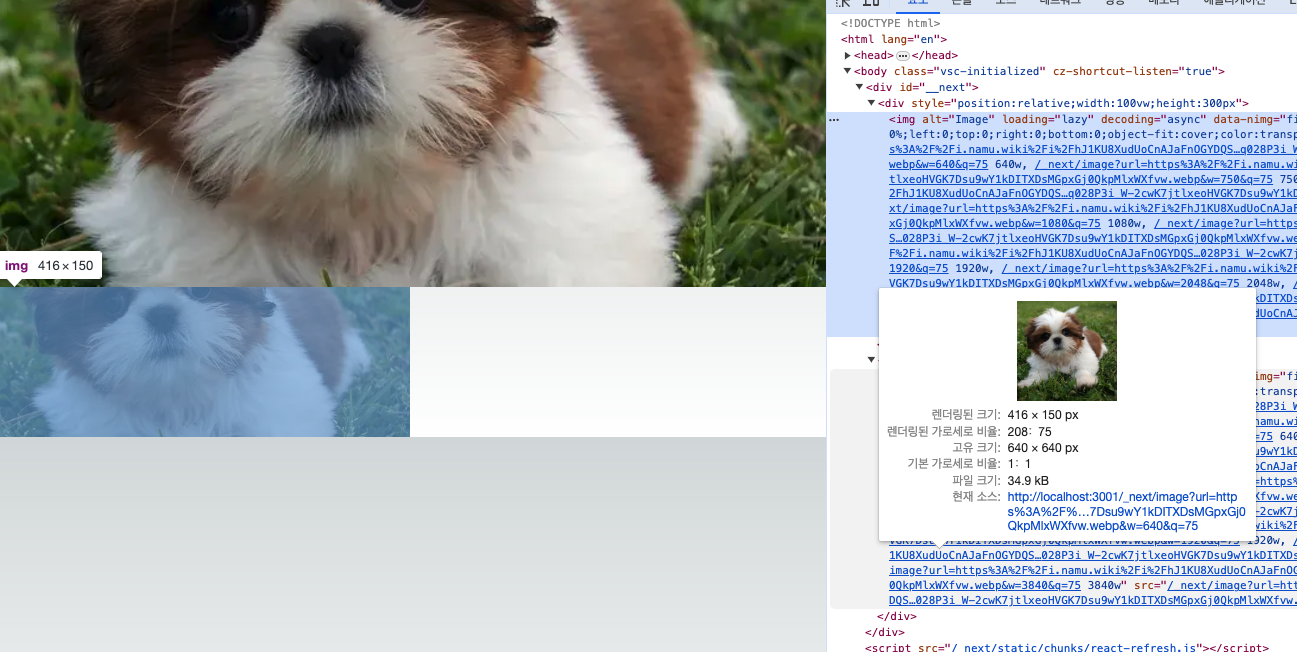This screenshot has width=1297, height=652.
Task: Select the <!DOCTYPE html> line
Action: point(890,23)
